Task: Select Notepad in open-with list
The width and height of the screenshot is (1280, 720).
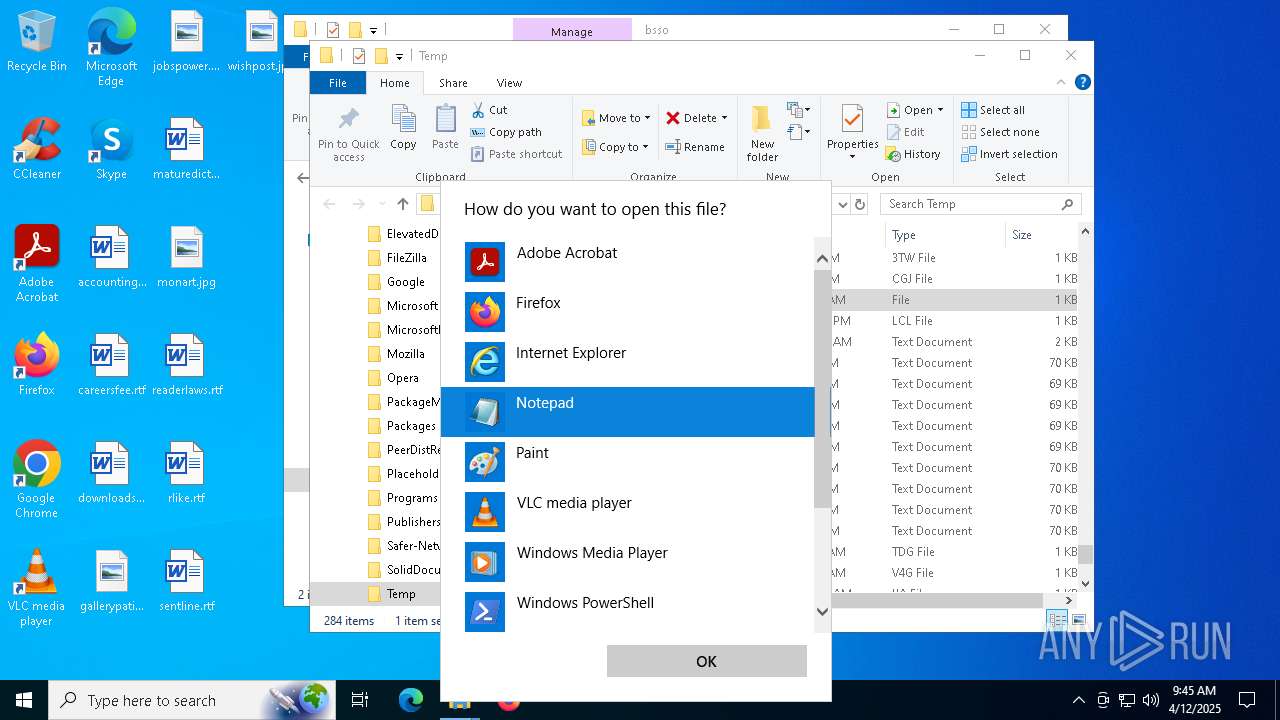Action: pyautogui.click(x=627, y=412)
